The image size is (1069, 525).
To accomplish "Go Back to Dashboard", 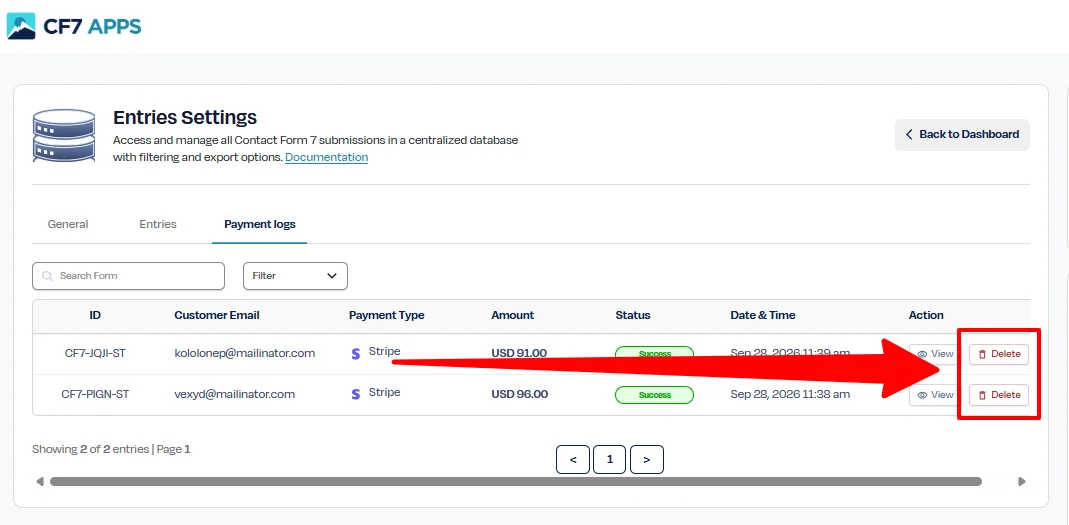I will (962, 134).
